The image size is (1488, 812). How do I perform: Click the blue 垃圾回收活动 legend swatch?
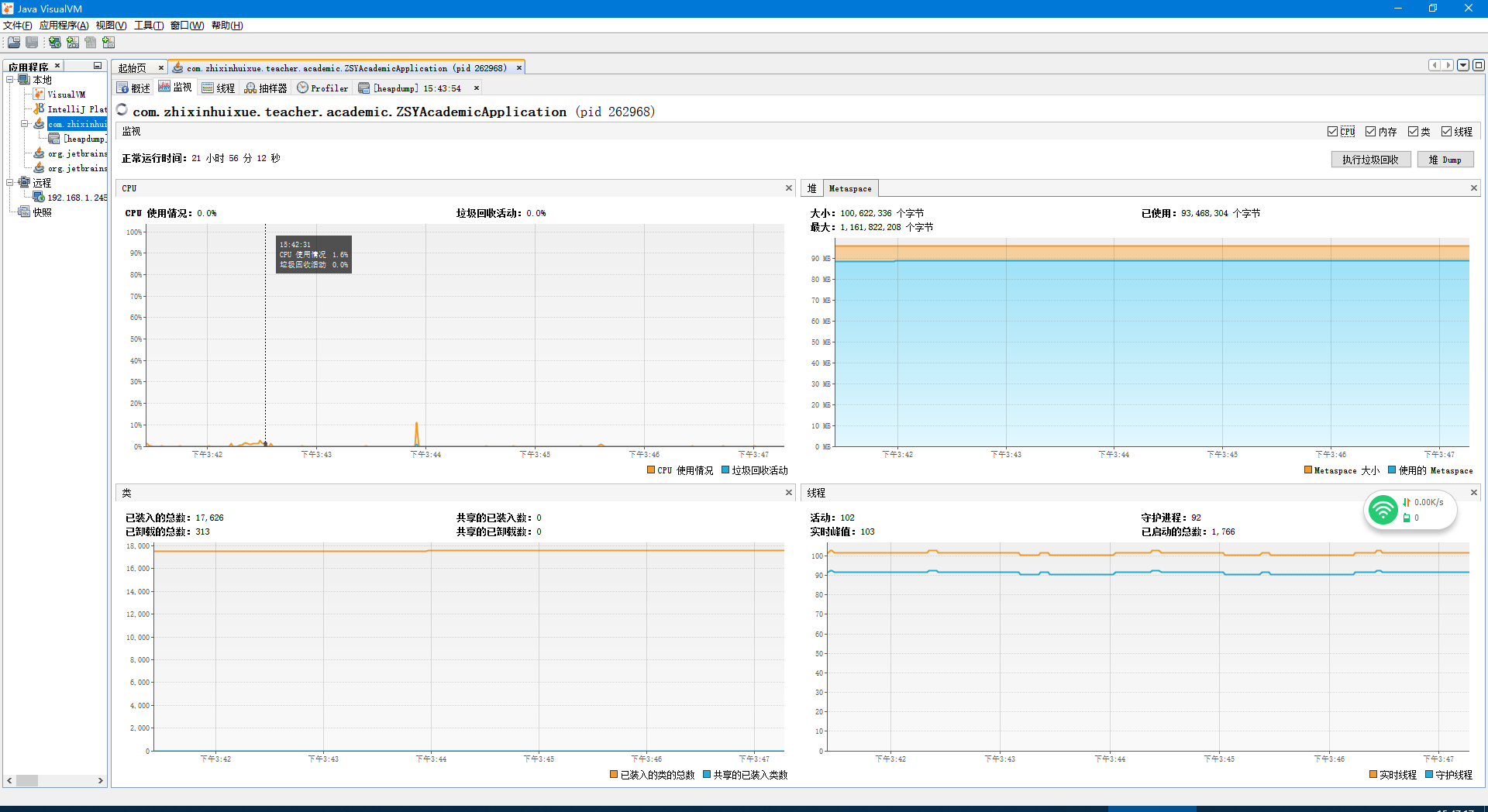(x=725, y=470)
